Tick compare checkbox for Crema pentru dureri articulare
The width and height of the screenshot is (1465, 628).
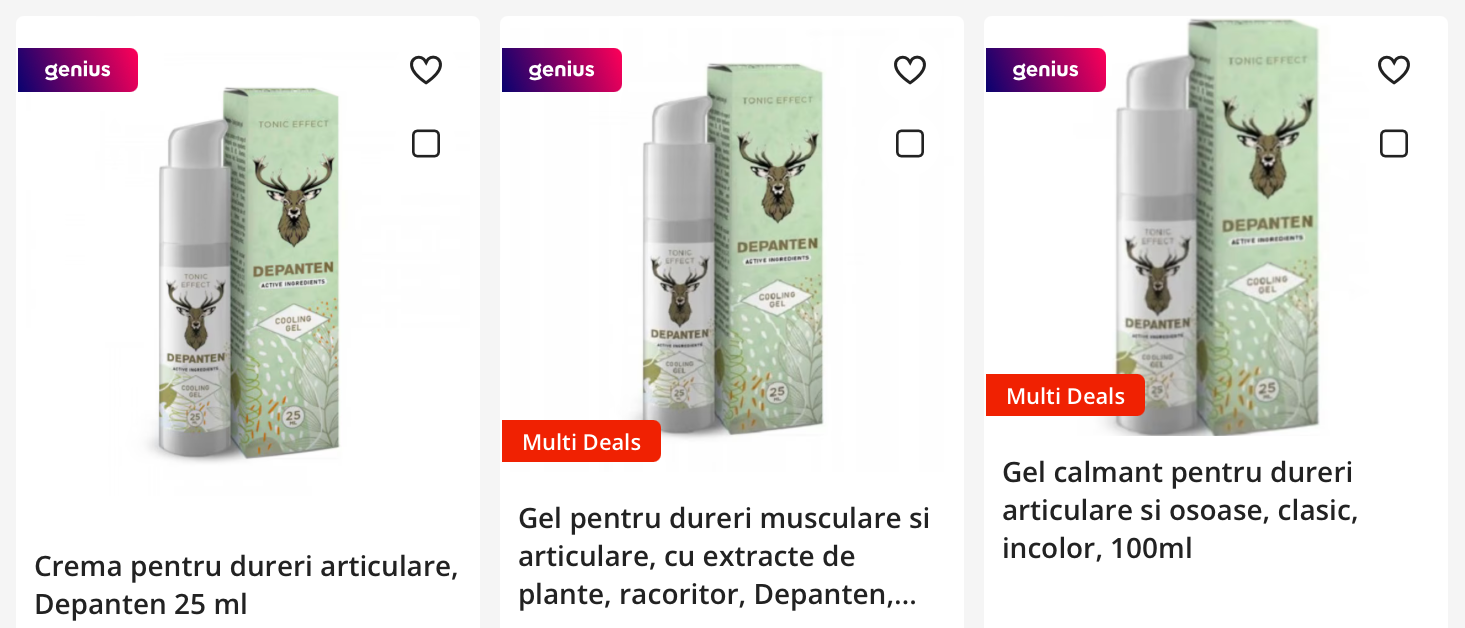coord(426,144)
